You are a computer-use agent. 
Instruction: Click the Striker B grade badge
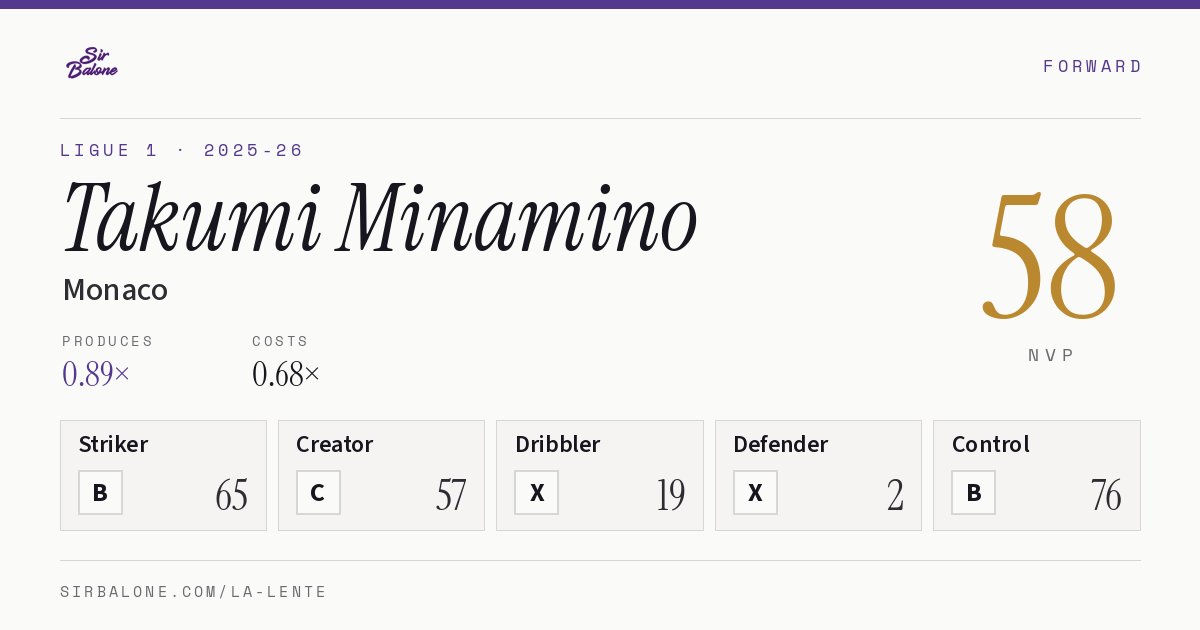100,492
